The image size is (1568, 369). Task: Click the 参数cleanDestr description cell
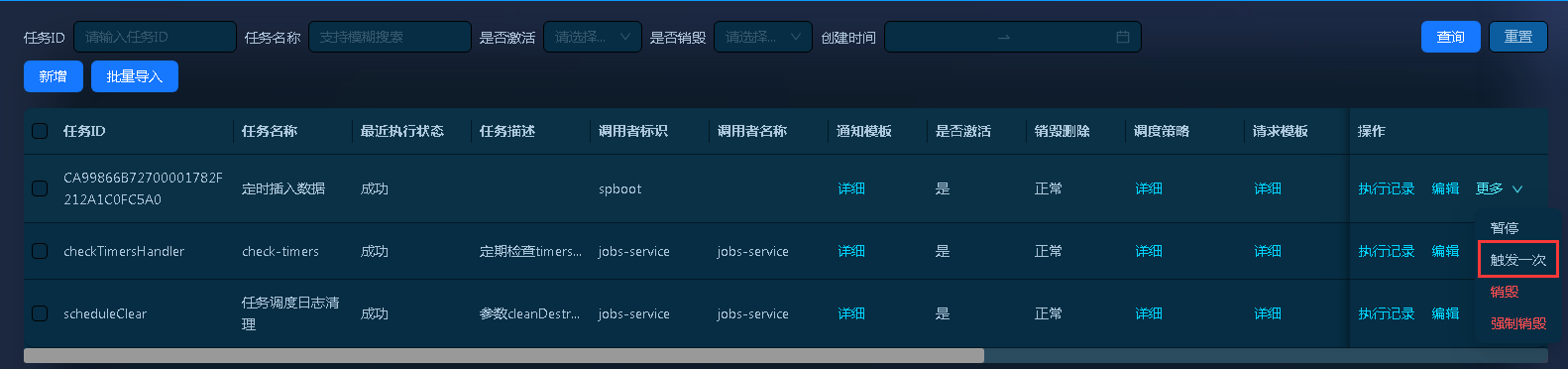coord(530,313)
